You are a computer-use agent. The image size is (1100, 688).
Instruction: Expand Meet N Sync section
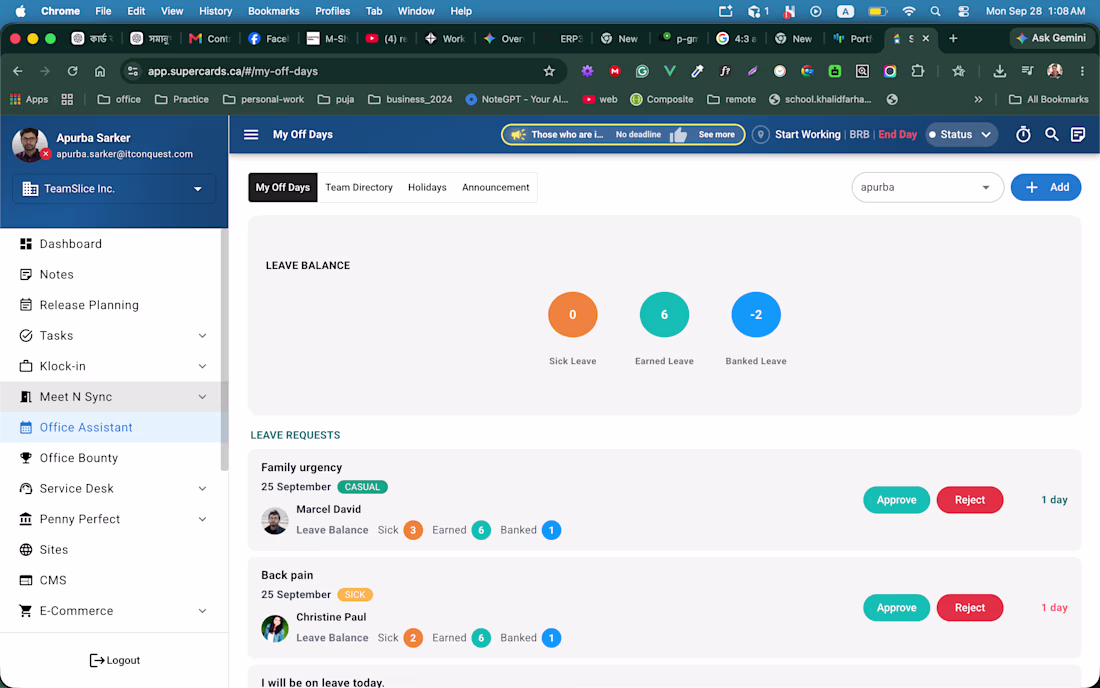[202, 397]
